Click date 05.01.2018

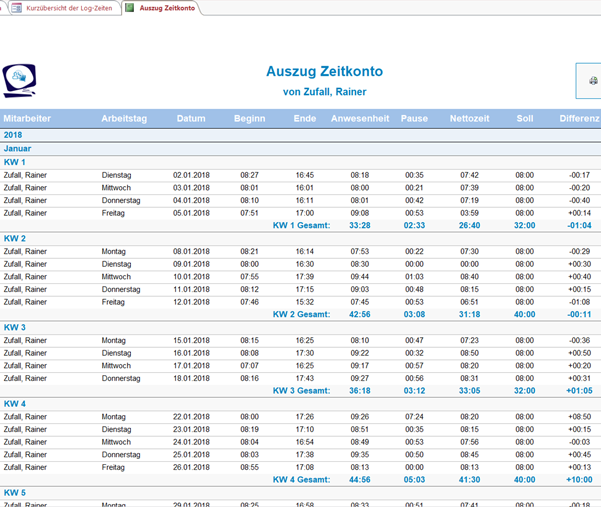point(191,213)
